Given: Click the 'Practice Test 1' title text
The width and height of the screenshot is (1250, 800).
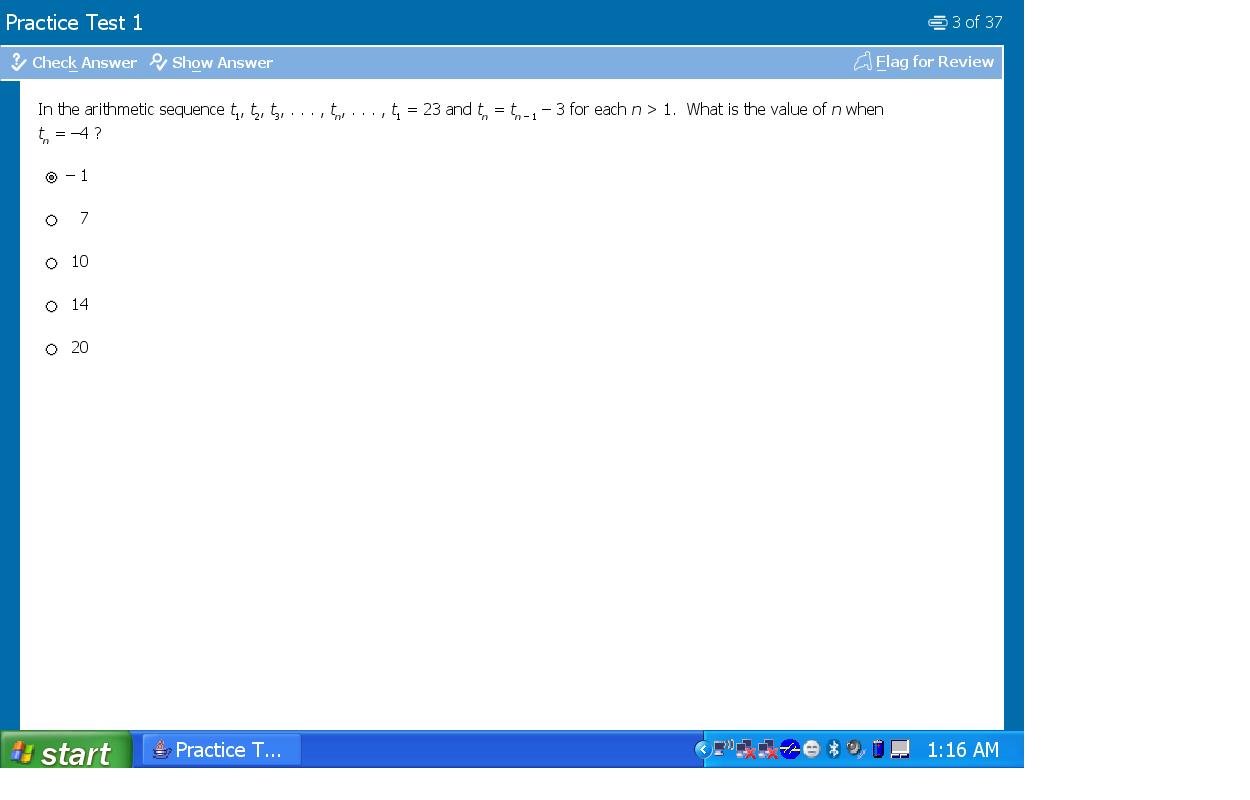Looking at the screenshot, I should [74, 22].
